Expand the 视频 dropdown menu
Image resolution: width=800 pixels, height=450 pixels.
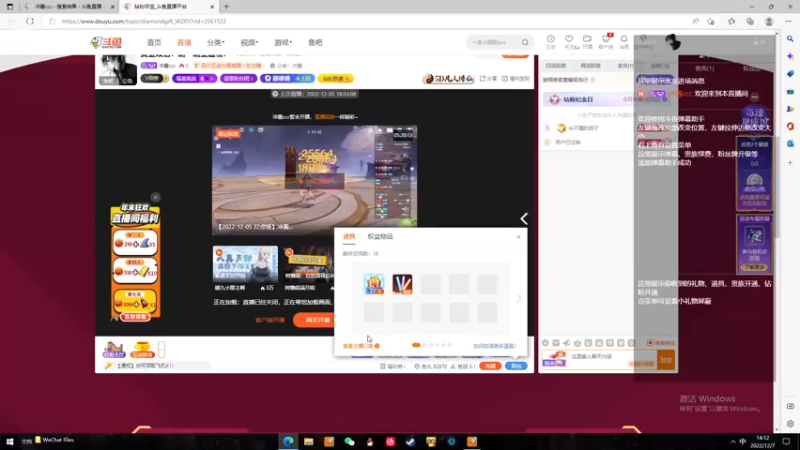249,42
